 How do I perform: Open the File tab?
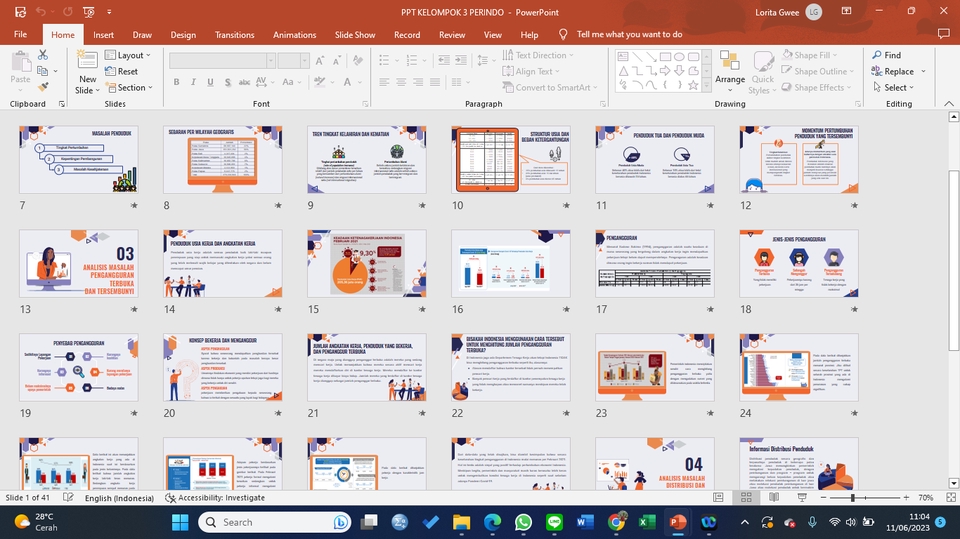coord(20,34)
